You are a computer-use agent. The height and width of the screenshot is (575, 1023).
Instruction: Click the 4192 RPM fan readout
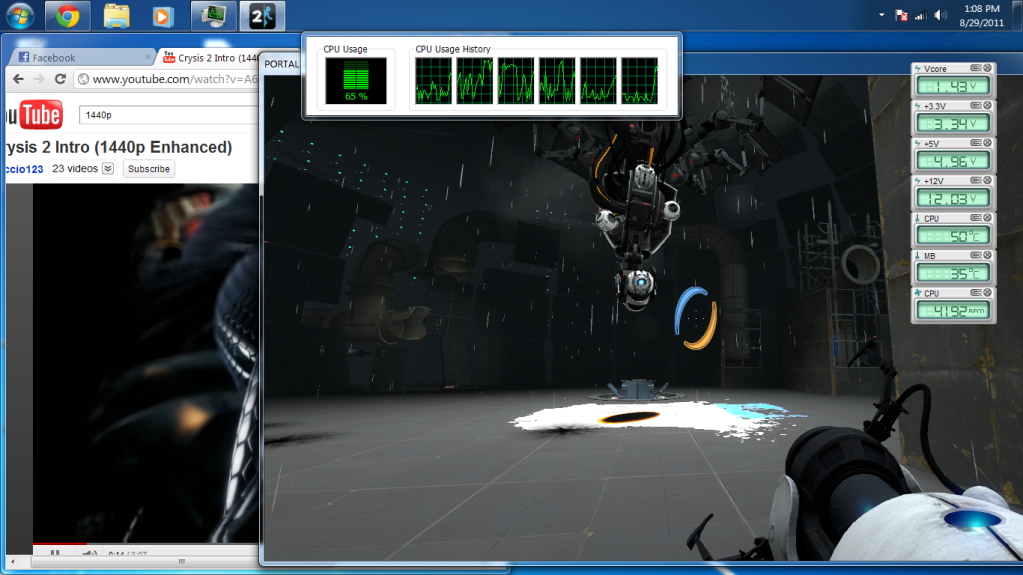[x=953, y=311]
